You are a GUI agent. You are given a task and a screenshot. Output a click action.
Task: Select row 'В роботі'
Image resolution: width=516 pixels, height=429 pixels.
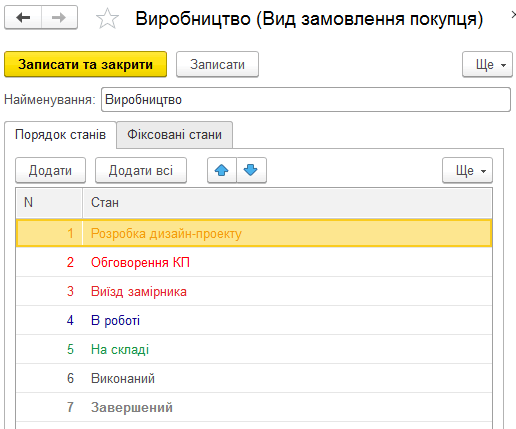254,320
